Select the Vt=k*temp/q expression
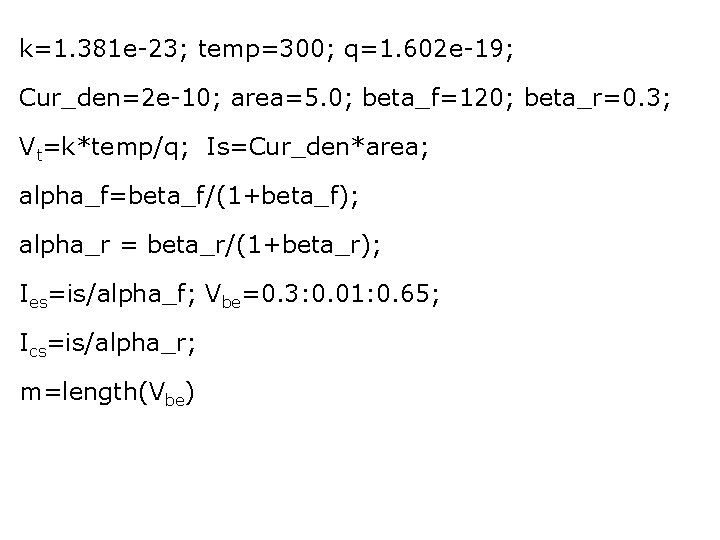Viewport: 720px width, 540px height. point(104,148)
